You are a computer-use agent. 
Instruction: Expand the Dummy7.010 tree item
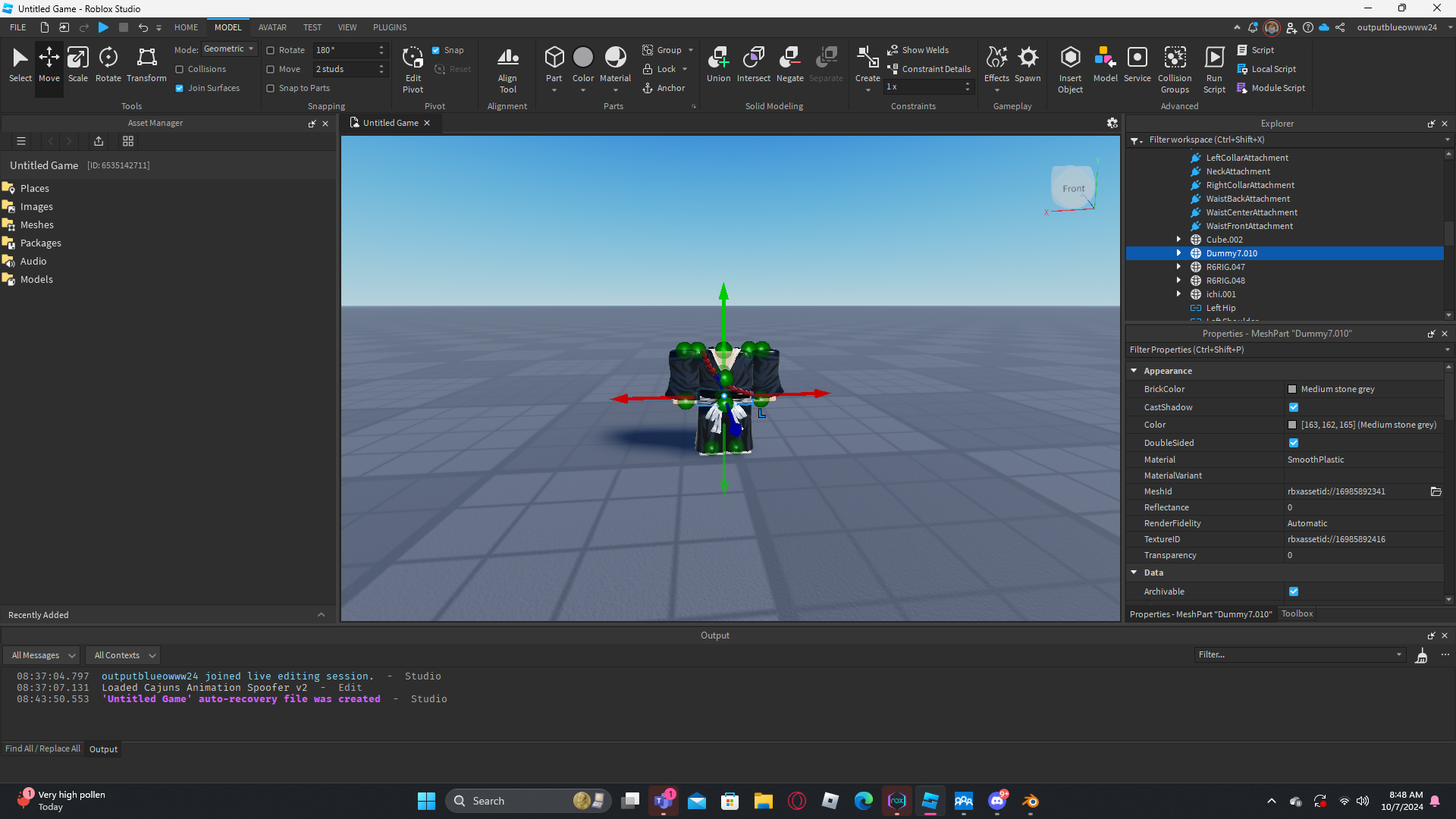pos(1178,253)
